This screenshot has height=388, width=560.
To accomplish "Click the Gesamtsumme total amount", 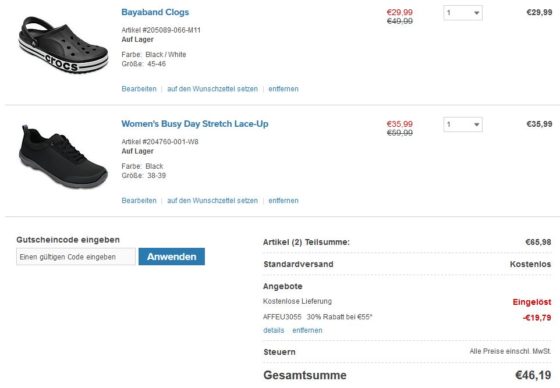I will [533, 375].
